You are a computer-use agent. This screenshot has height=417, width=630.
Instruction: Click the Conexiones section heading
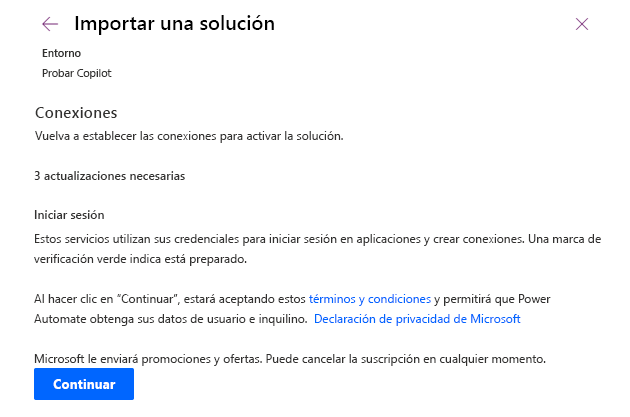(76, 113)
